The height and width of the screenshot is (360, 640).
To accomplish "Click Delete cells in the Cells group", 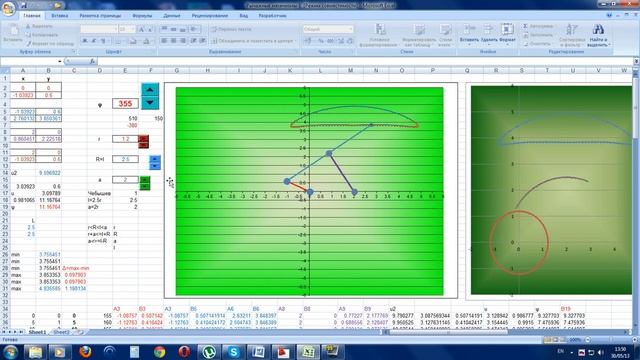I will click(489, 34).
